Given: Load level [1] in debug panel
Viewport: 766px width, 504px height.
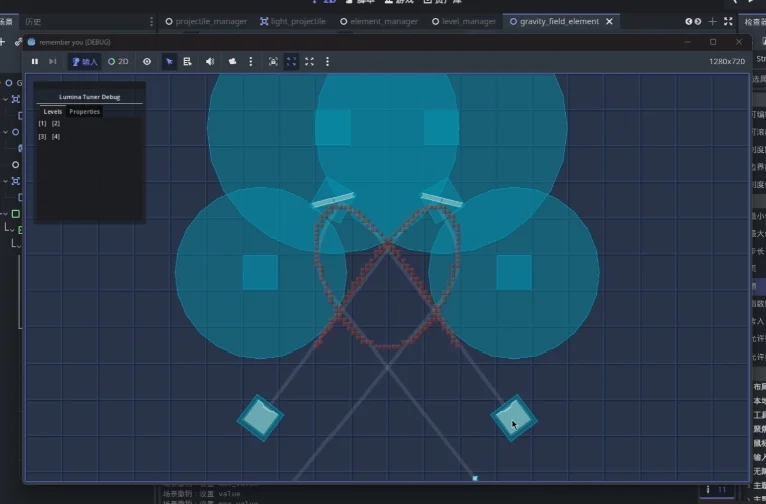Looking at the screenshot, I should (x=42, y=123).
